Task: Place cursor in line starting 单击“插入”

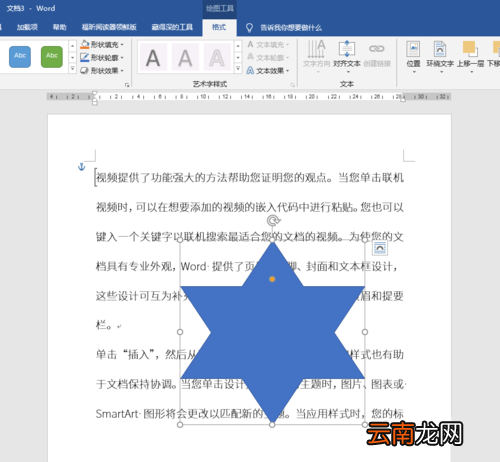Action: pos(250,354)
